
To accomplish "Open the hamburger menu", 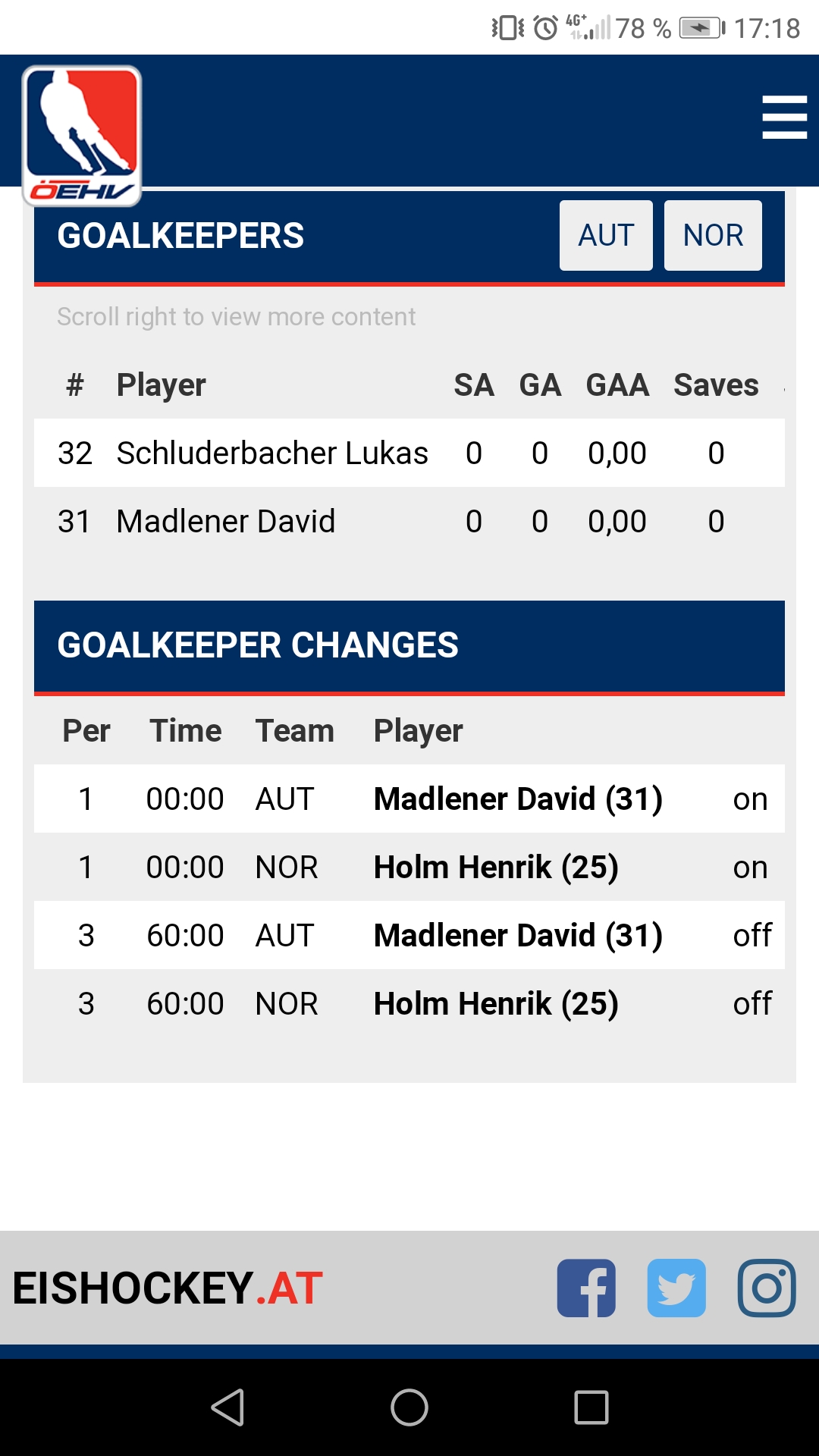I will coord(784,117).
